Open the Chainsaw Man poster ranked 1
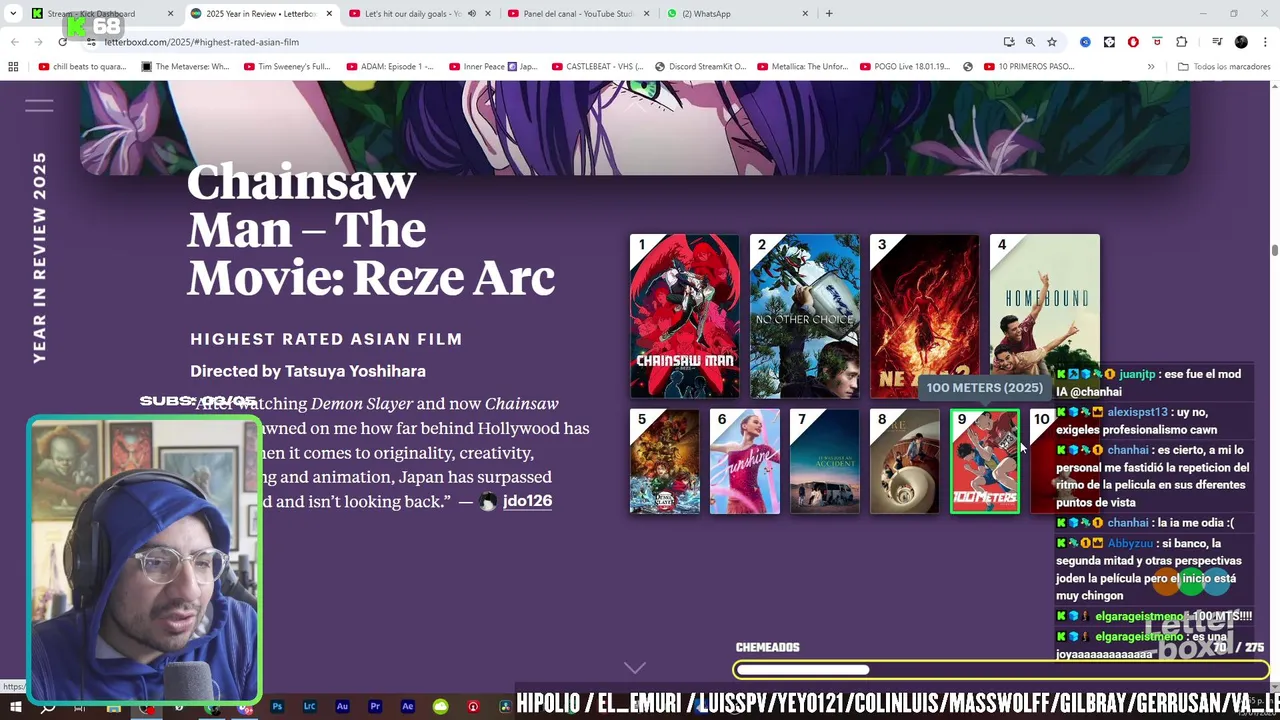1280x720 pixels. point(685,316)
